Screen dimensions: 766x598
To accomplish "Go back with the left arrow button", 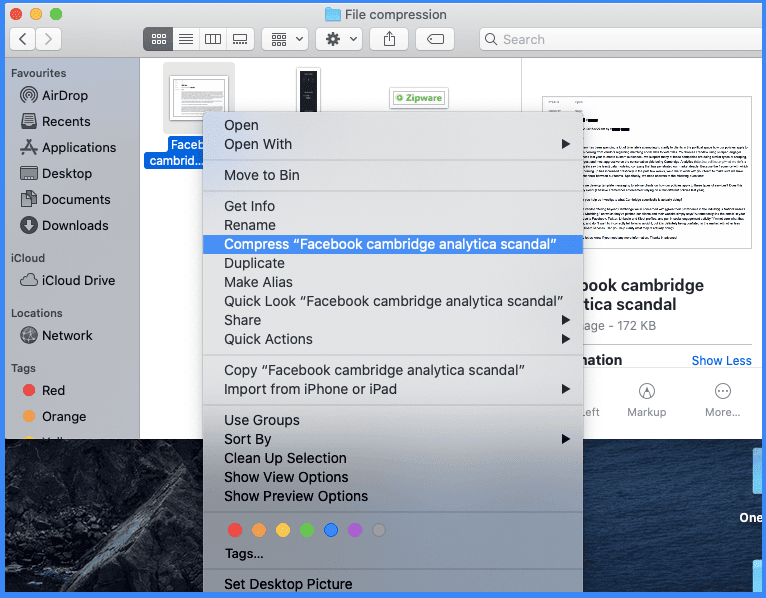I will point(22,39).
